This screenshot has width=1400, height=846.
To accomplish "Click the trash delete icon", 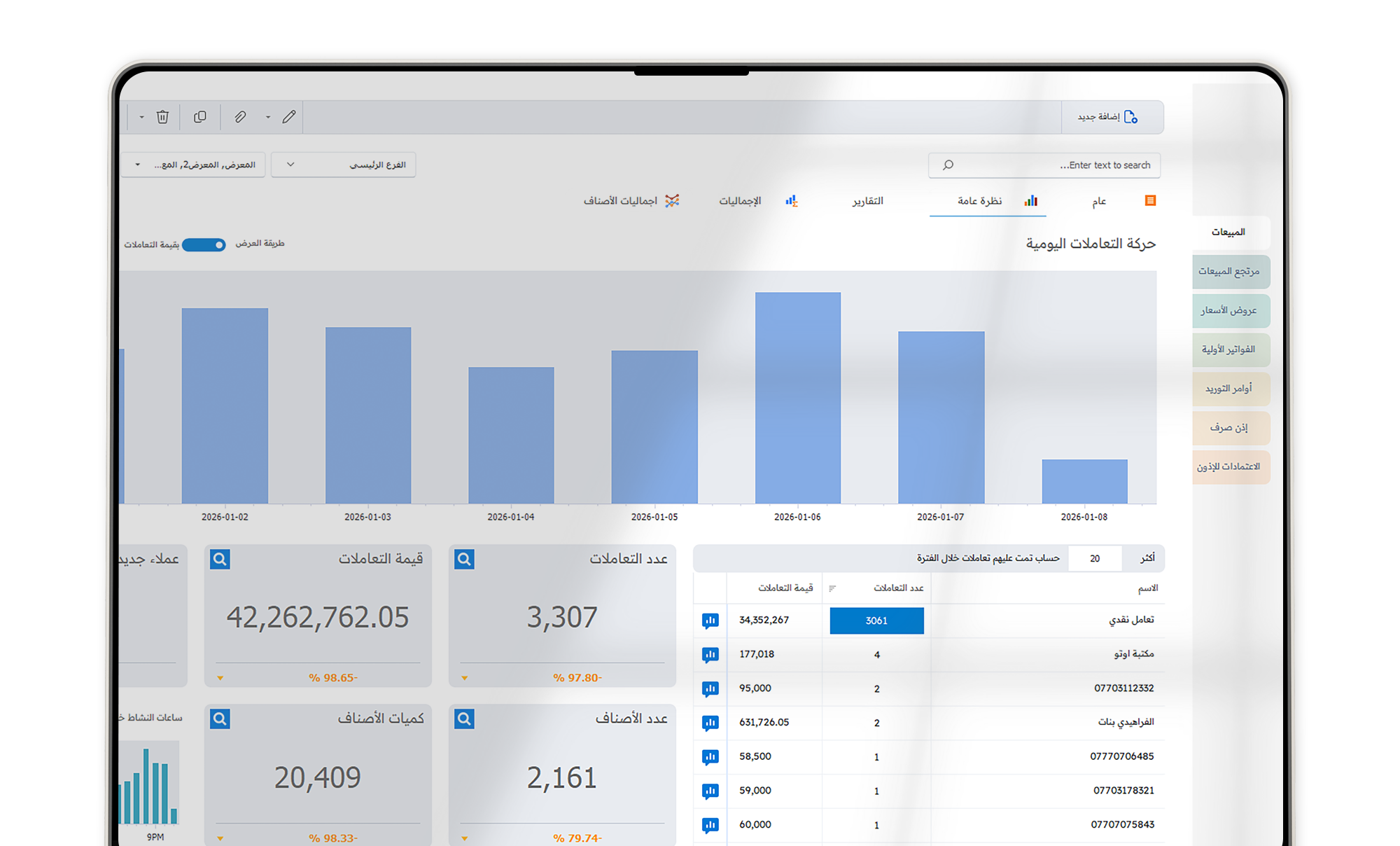I will 162,117.
